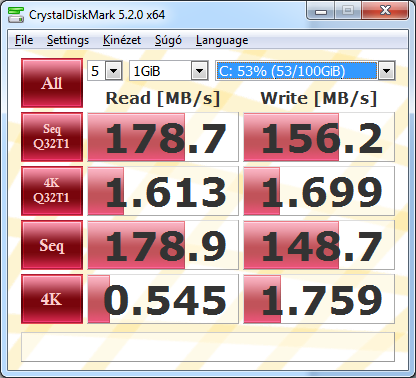Image resolution: width=416 pixels, height=378 pixels.
Task: Start the 4K test
Action: [52, 299]
